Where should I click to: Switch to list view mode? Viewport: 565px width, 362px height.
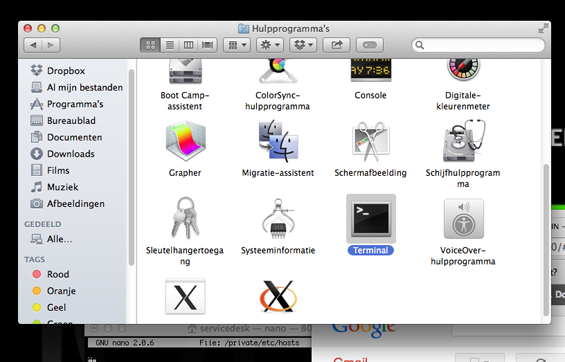click(170, 45)
